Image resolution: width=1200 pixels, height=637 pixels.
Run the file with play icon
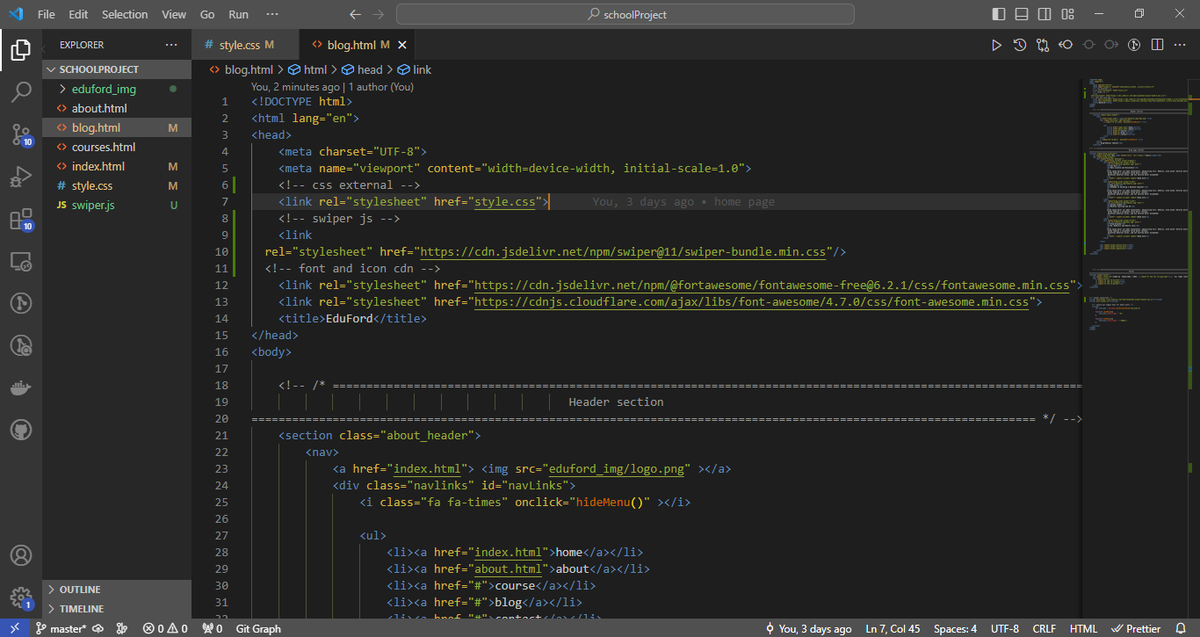996,45
